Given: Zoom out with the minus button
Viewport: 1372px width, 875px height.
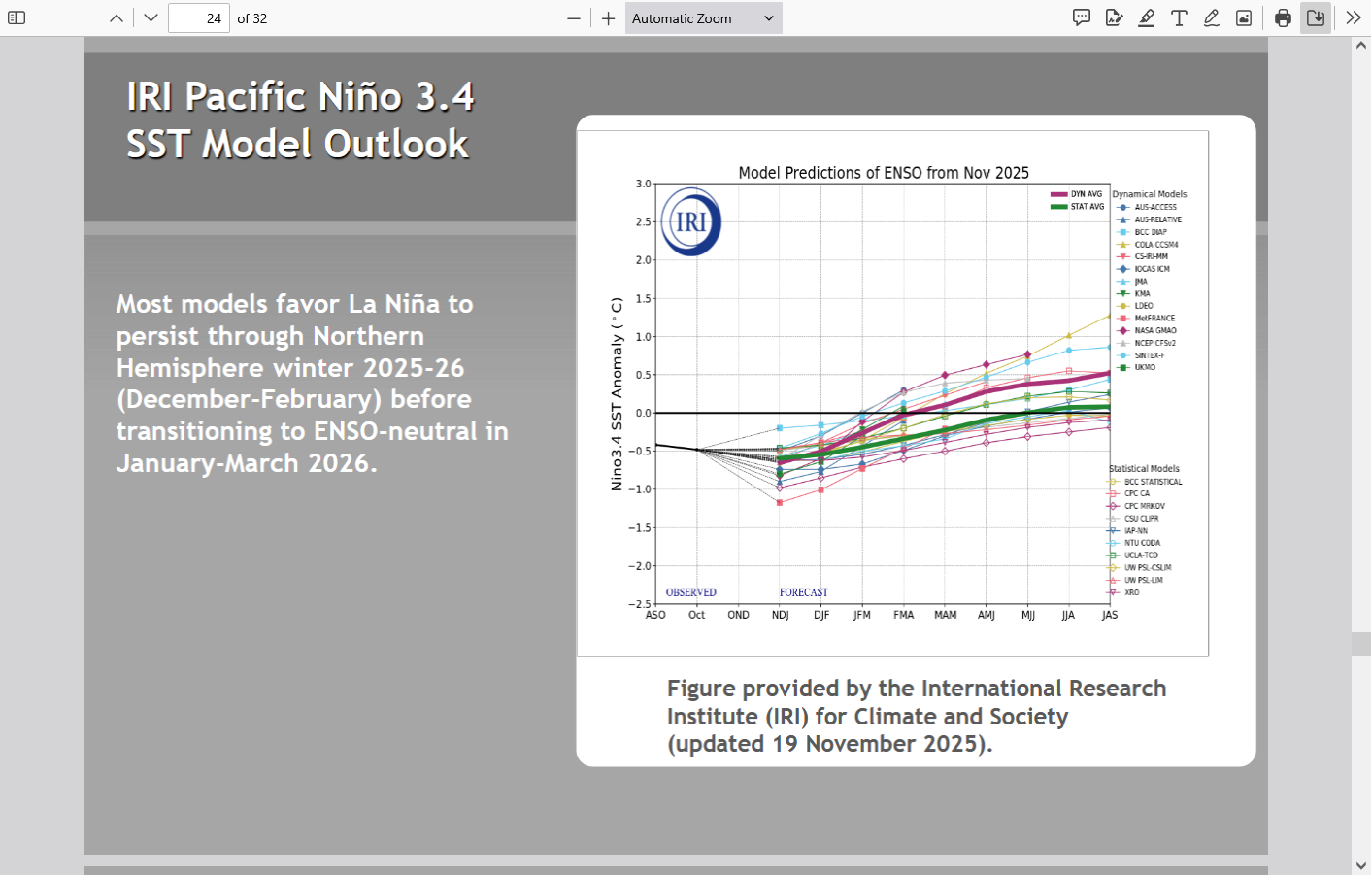Looking at the screenshot, I should coord(574,17).
